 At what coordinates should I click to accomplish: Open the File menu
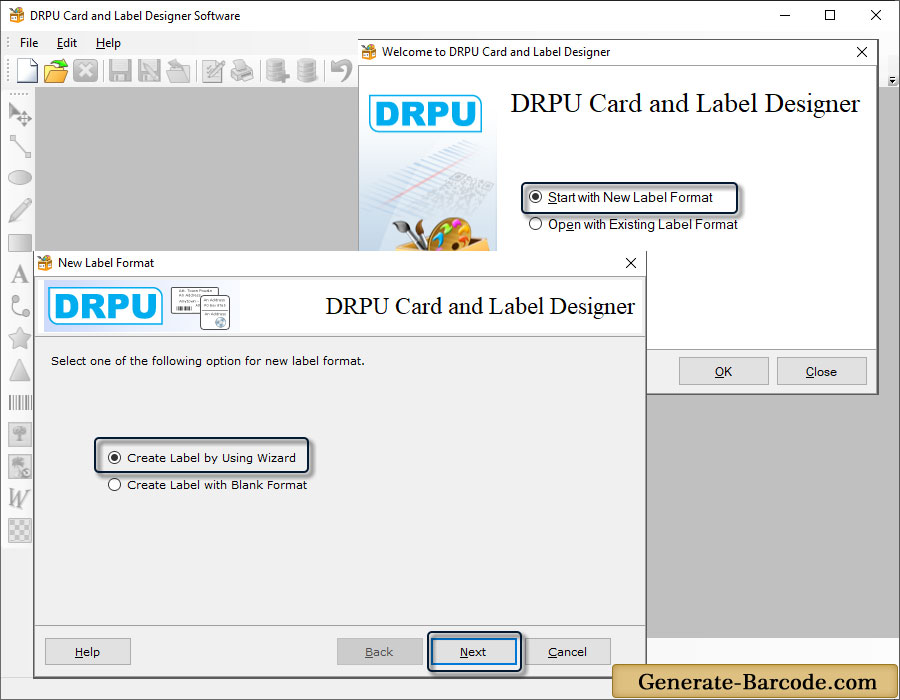[29, 43]
